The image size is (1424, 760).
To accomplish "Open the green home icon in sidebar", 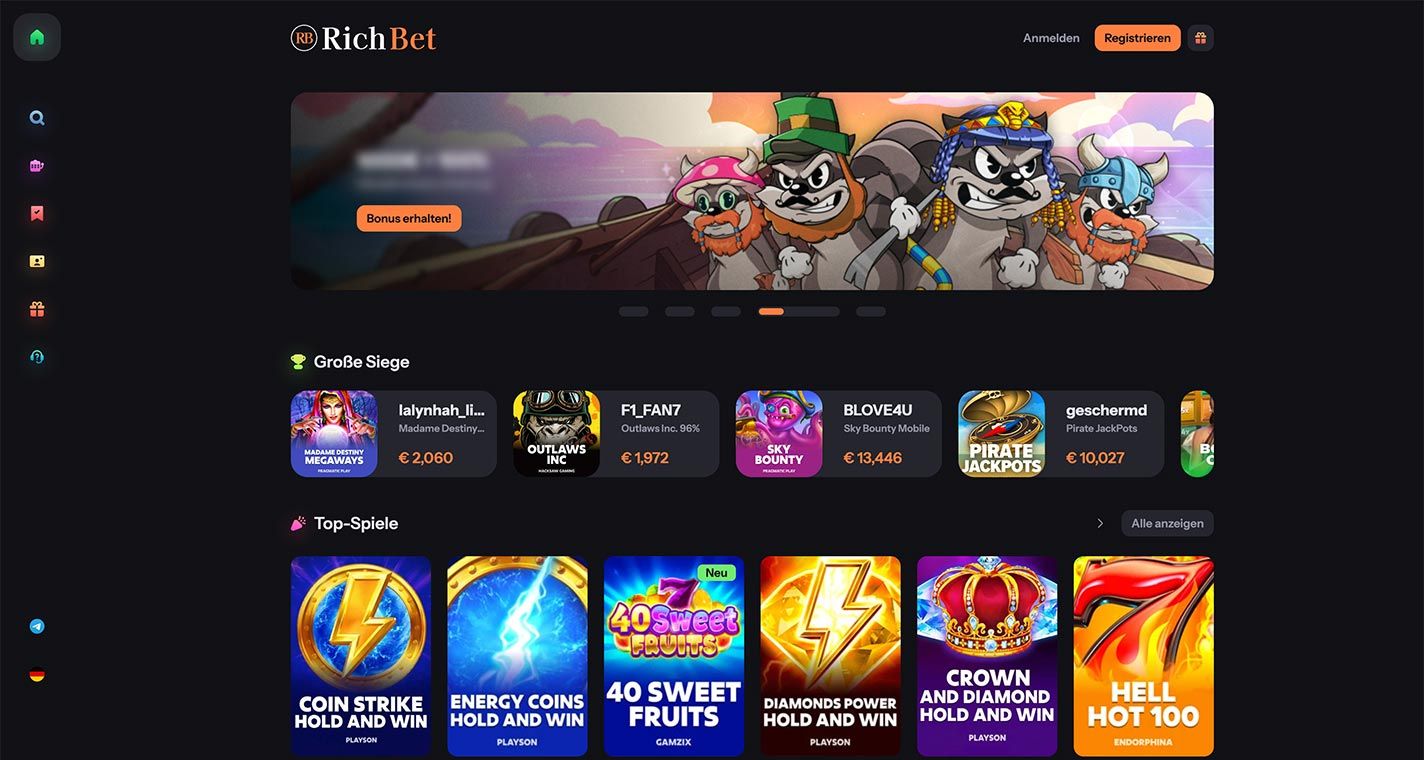I will 37,37.
